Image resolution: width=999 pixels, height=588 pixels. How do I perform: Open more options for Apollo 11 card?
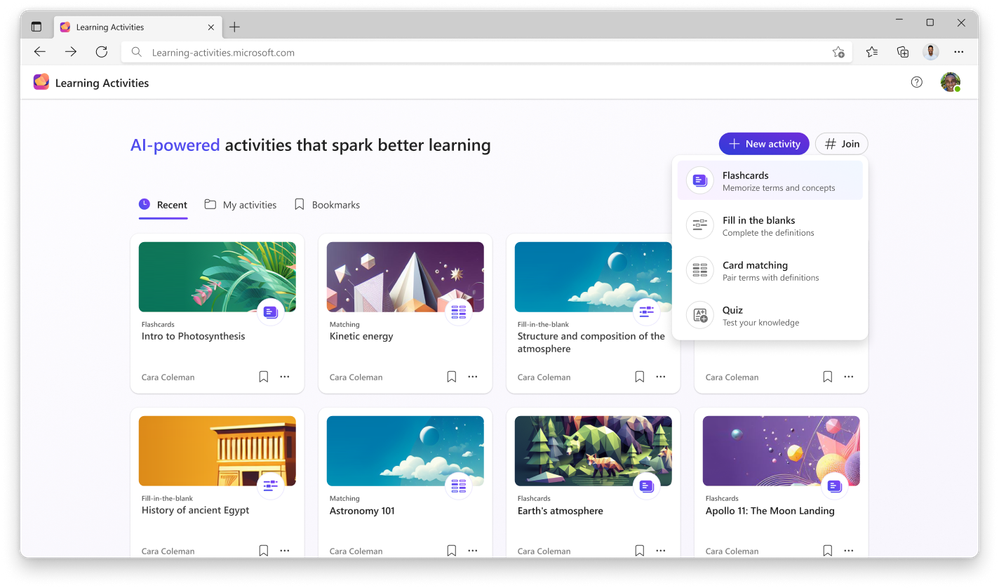pyautogui.click(x=849, y=550)
